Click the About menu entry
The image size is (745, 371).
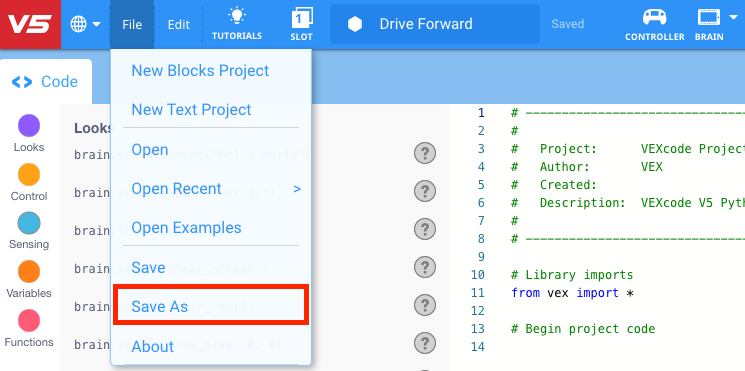tap(153, 347)
